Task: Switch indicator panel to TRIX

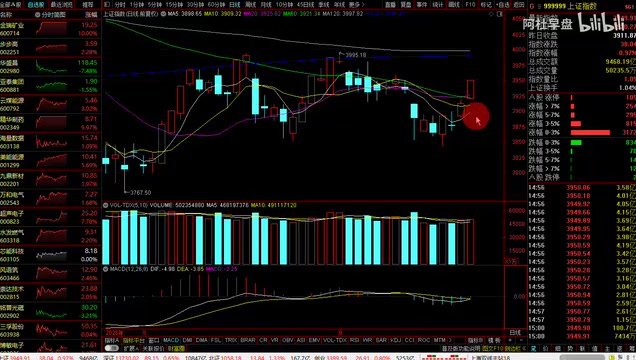Action: coord(231,340)
